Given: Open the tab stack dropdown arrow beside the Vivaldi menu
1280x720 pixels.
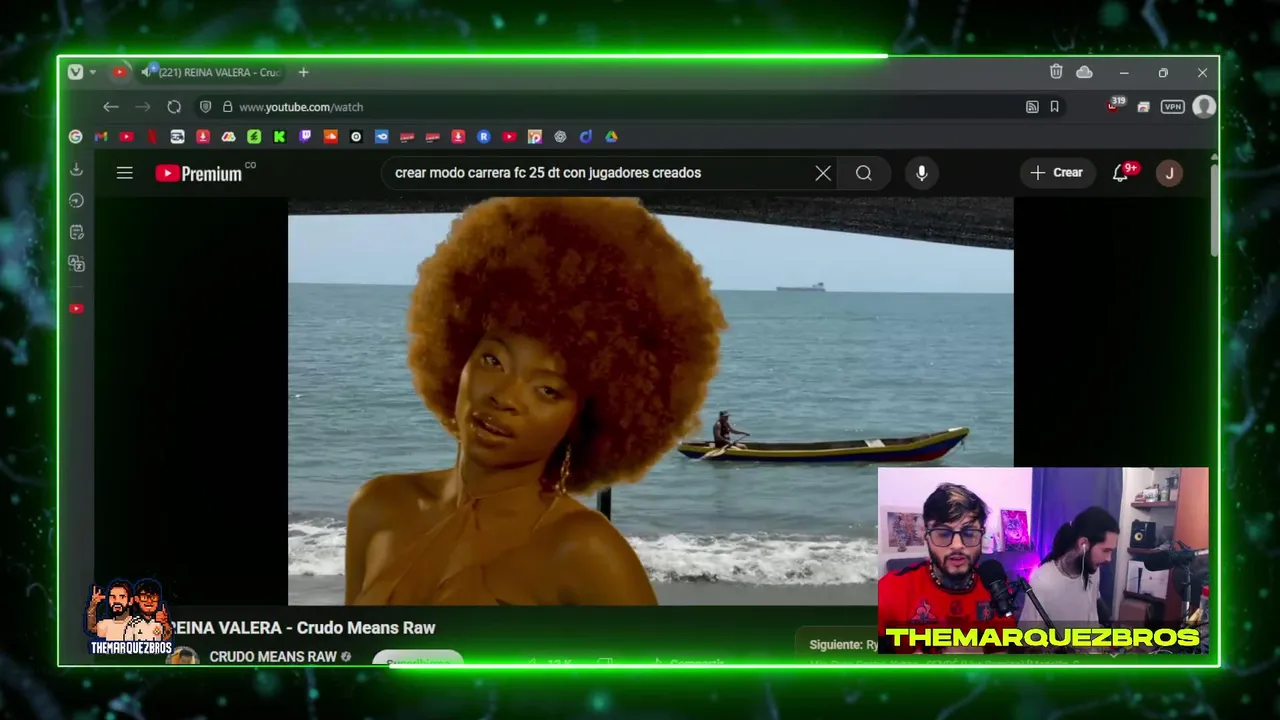Looking at the screenshot, I should point(92,72).
